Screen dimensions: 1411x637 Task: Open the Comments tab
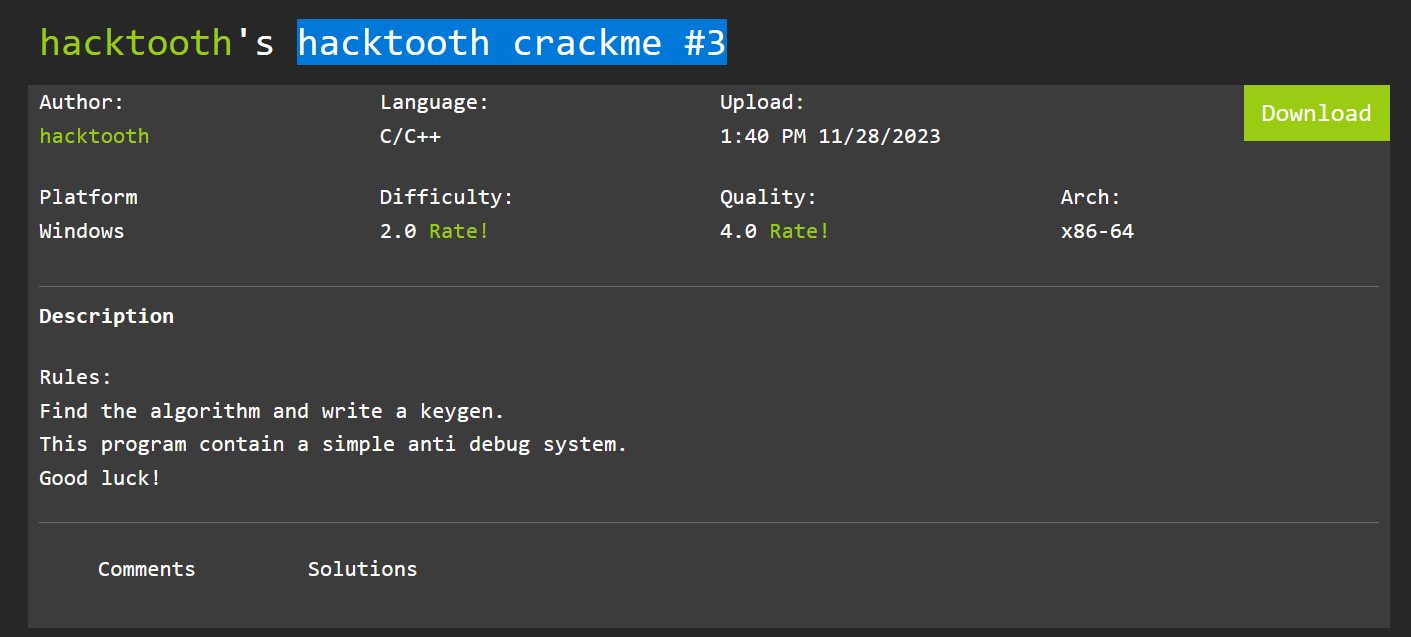tap(146, 569)
